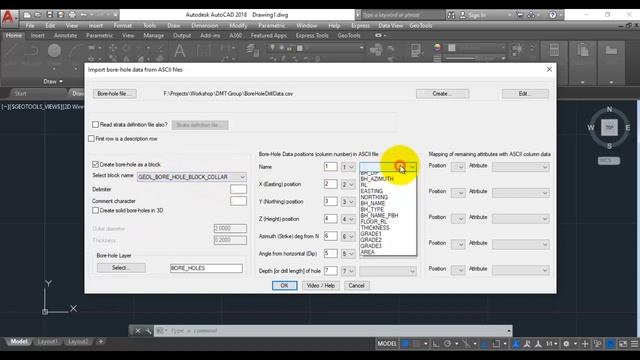Image resolution: width=640 pixels, height=360 pixels.
Task: Open the AutoCAD application menu logo
Action: [x=8, y=18]
